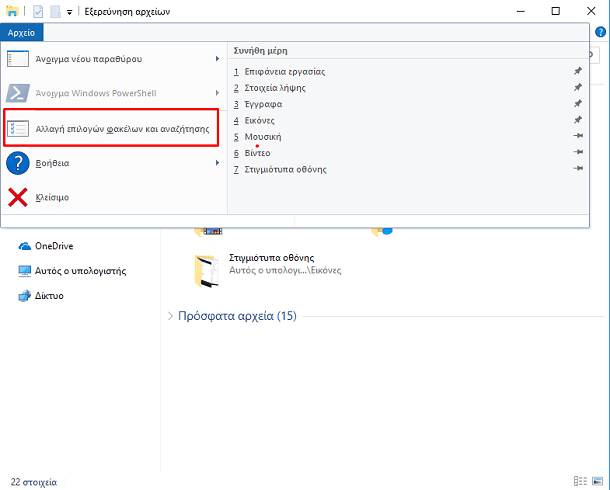Expand submenu arrow for Windows PowerShell
The width and height of the screenshot is (610, 490).
(217, 93)
